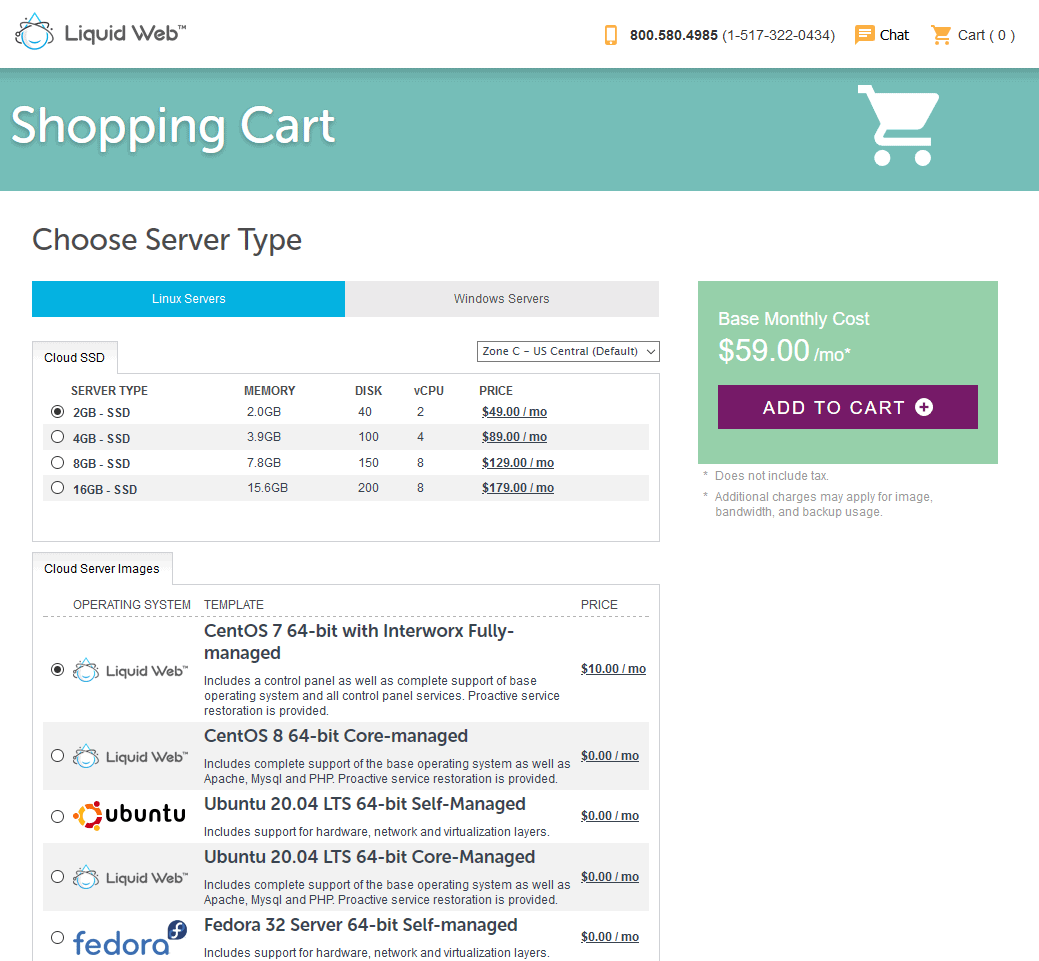This screenshot has height=961, width=1039.
Task: Open the Chat link in header
Action: 894,35
